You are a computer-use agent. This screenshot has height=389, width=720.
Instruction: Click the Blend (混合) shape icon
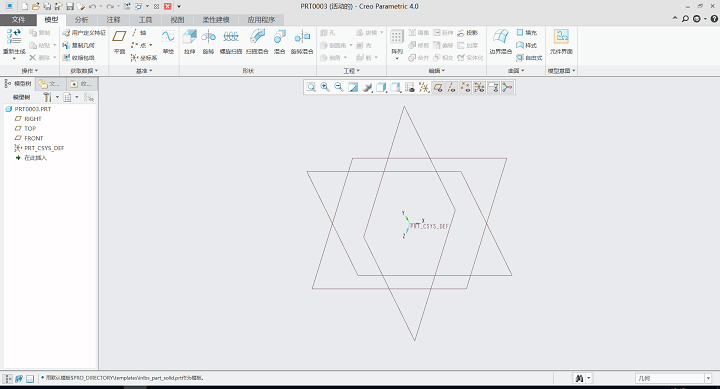pyautogui.click(x=279, y=37)
